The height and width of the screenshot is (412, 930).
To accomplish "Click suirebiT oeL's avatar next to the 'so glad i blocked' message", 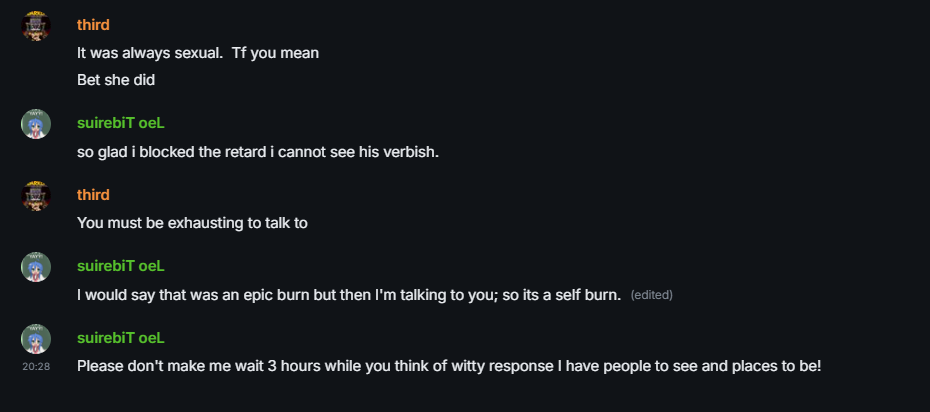I will [x=36, y=124].
